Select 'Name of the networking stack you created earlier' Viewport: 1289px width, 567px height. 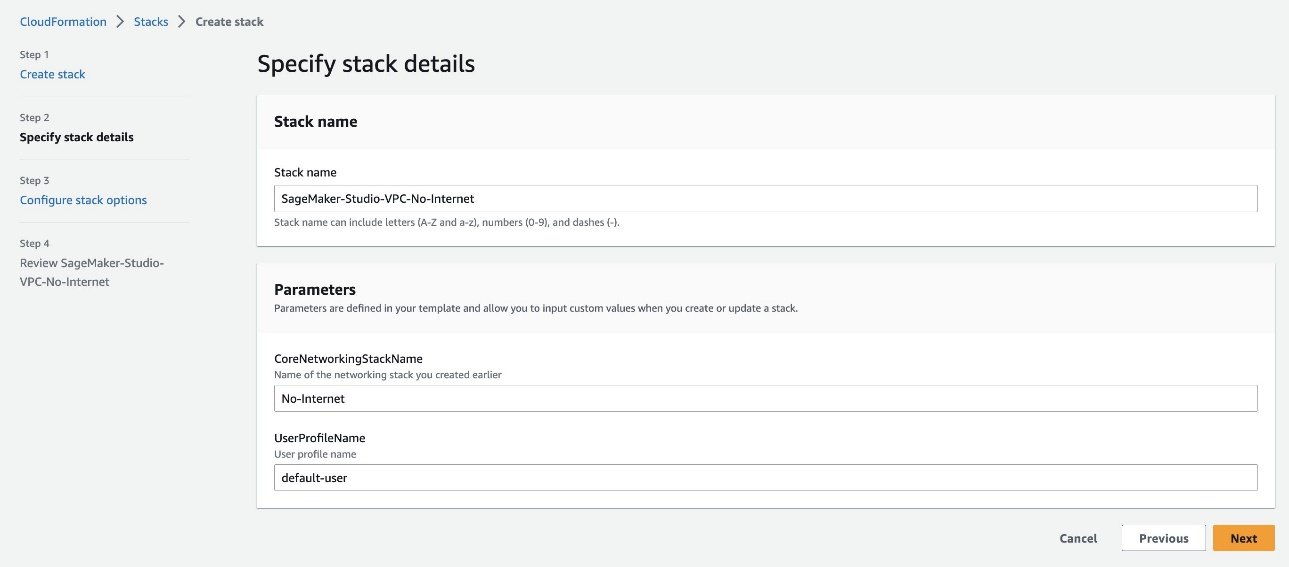pyautogui.click(x=388, y=374)
